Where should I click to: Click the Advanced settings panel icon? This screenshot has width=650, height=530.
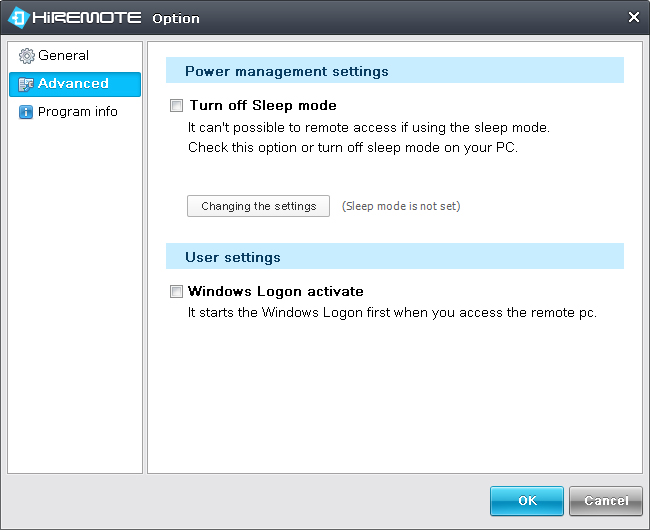tap(26, 84)
